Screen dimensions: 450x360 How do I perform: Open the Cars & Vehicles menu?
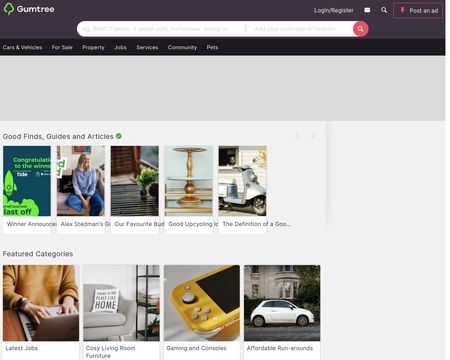click(x=22, y=47)
